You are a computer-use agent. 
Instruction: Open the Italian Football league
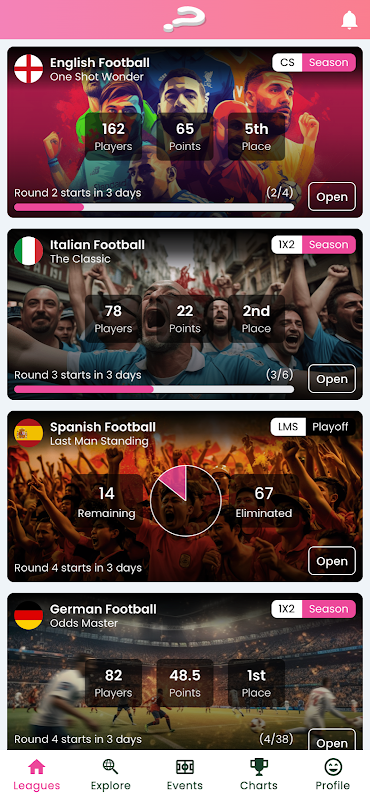pos(332,379)
